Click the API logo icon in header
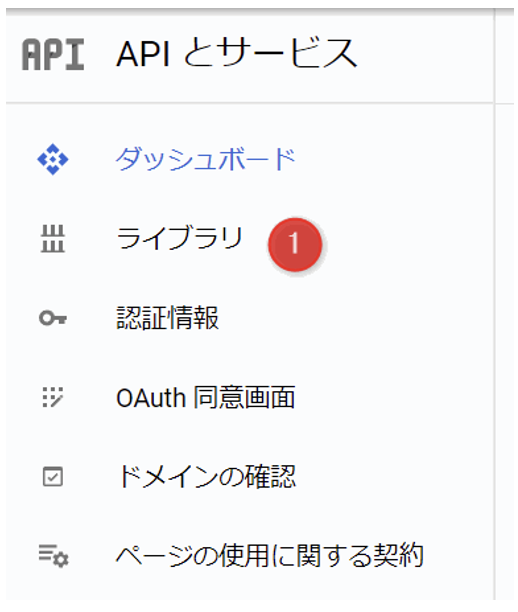Viewport: 518px width, 612px height. point(53,55)
